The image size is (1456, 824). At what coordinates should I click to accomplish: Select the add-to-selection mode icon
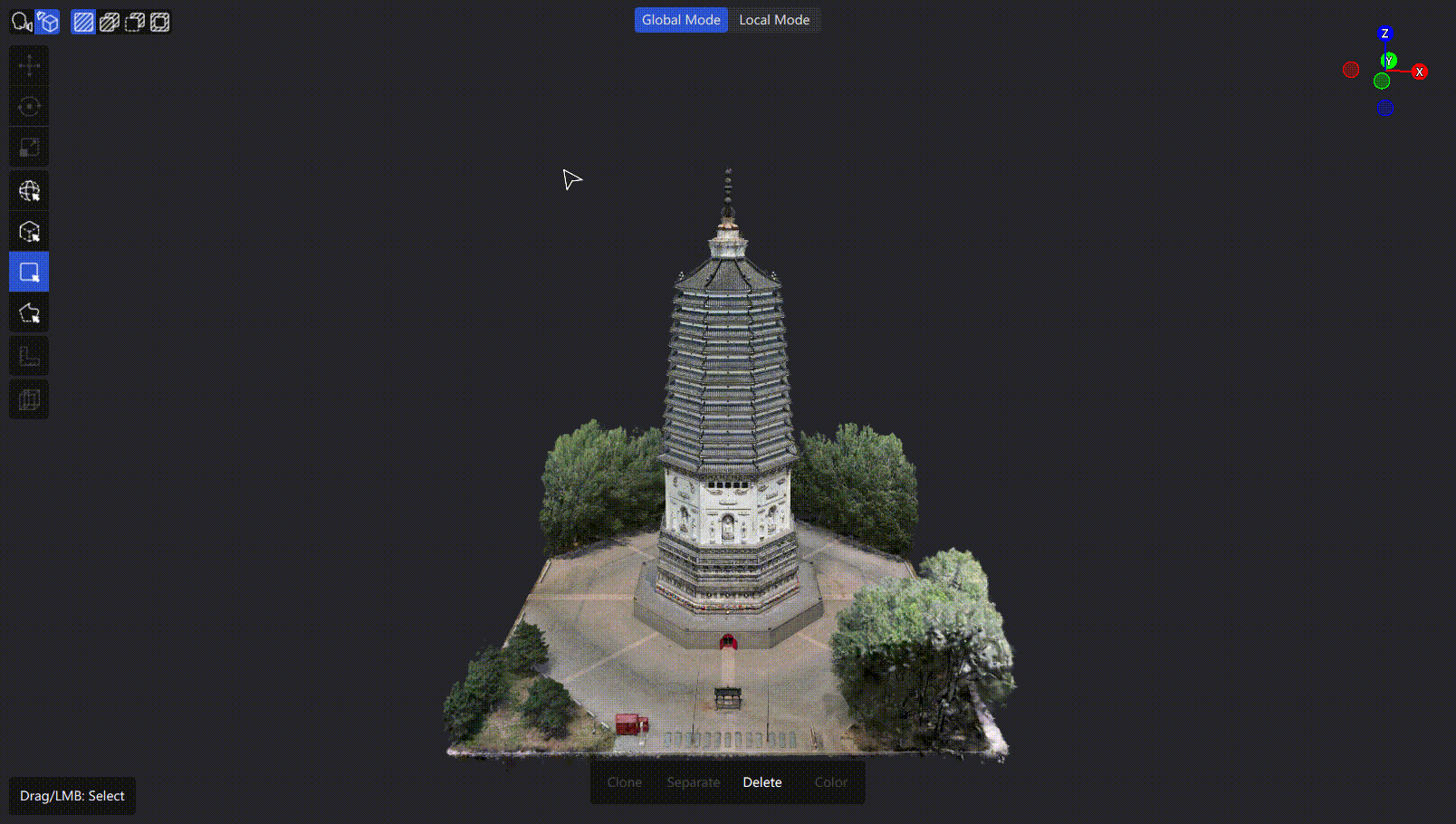[x=109, y=22]
